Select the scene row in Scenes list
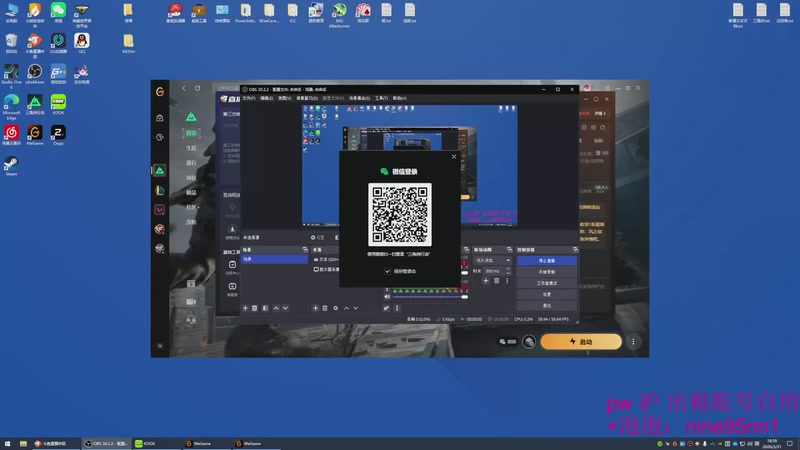Image resolution: width=800 pixels, height=450 pixels. click(x=274, y=259)
